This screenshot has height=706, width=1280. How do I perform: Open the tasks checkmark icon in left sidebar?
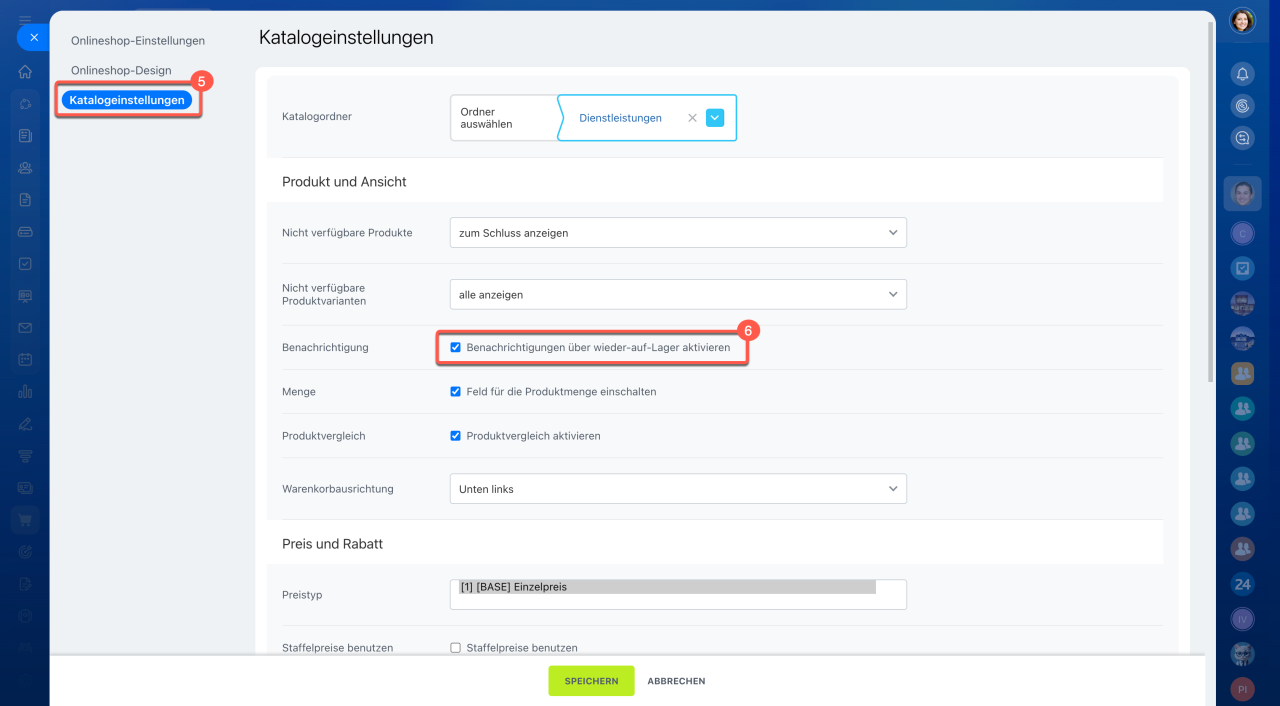(25, 264)
